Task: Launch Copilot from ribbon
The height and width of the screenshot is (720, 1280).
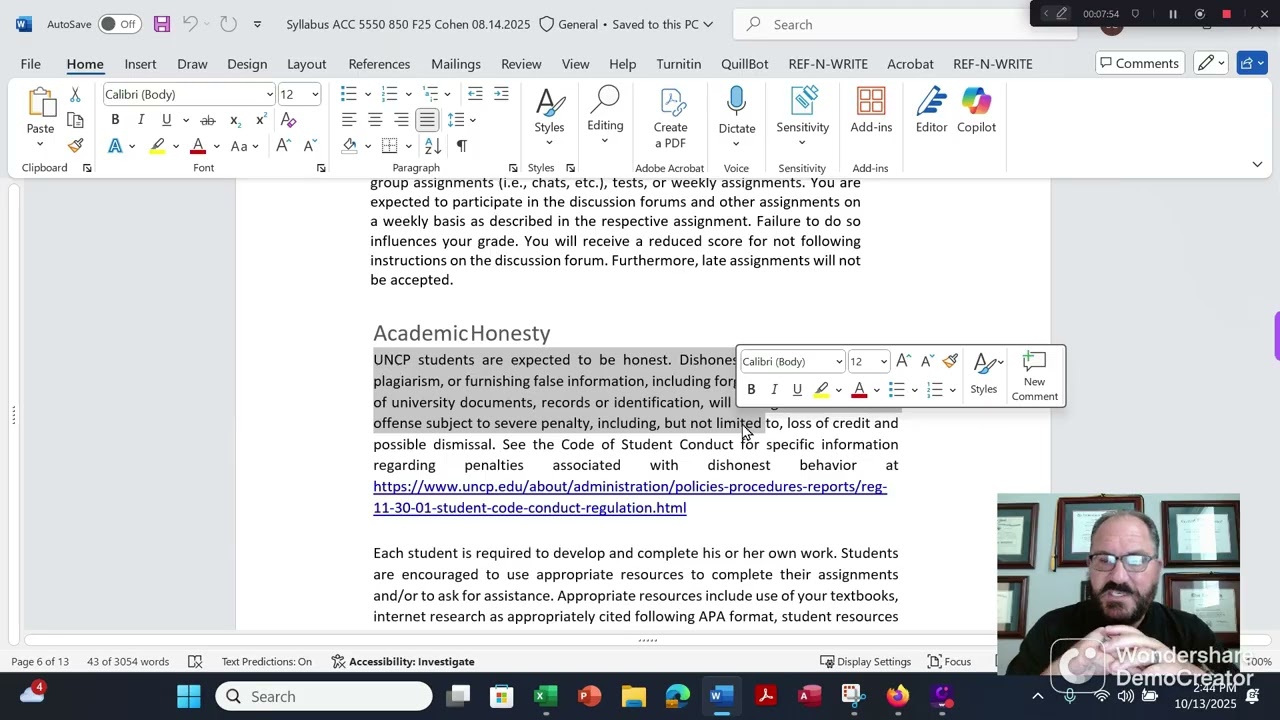Action: click(977, 111)
